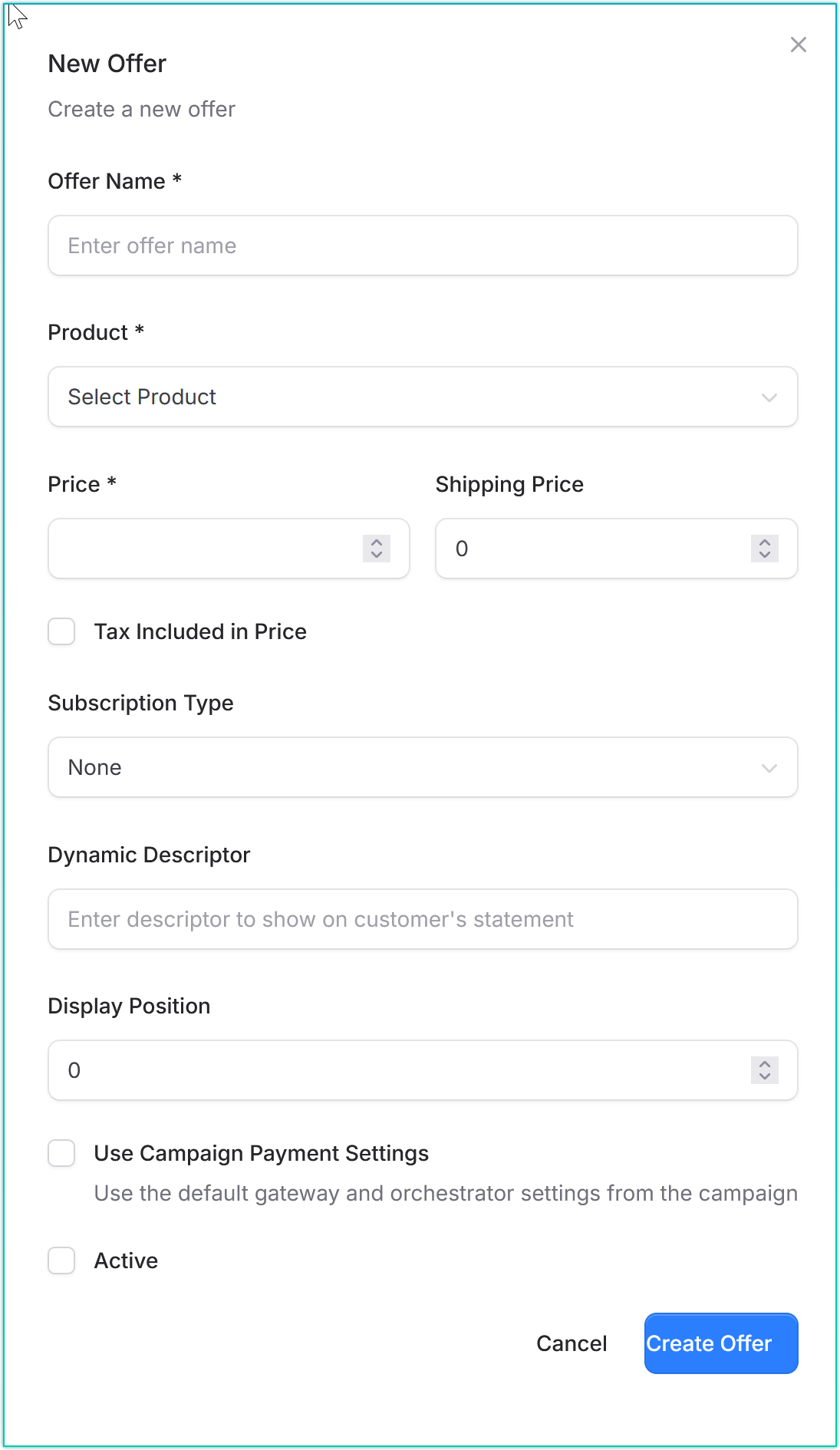Check Use Campaign Payment Settings

[61, 1153]
